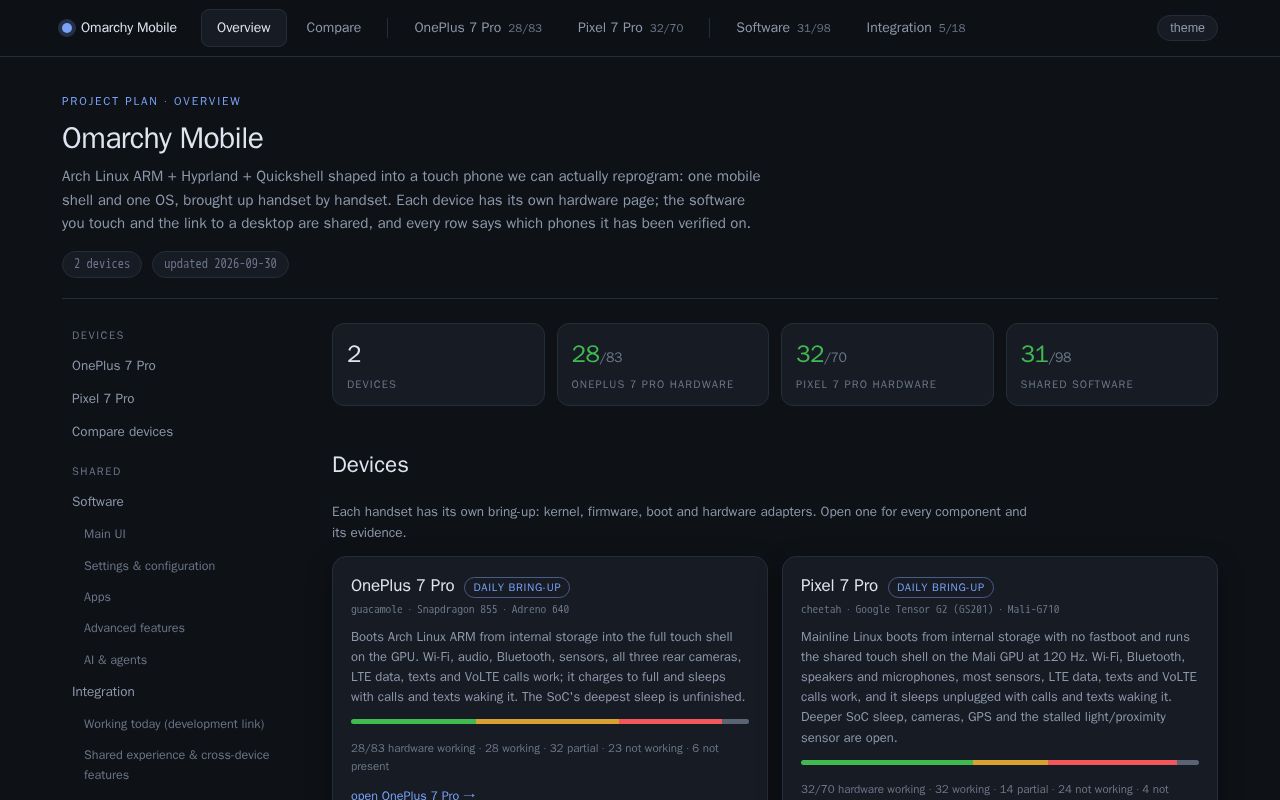Click the Devices section heading
1280x800 pixels.
[370, 465]
